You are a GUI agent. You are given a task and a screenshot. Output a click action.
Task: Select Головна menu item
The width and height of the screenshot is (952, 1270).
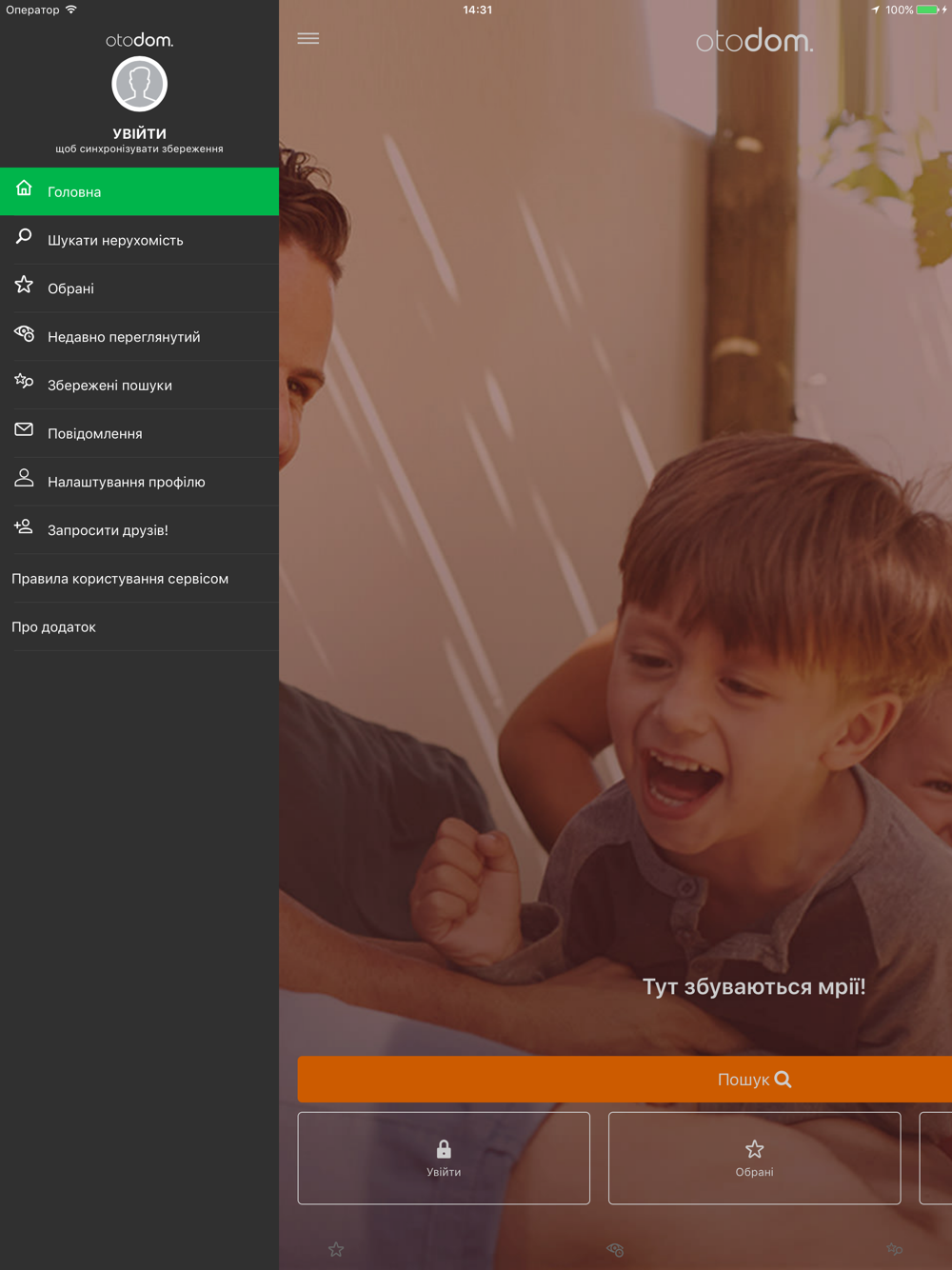tap(139, 191)
